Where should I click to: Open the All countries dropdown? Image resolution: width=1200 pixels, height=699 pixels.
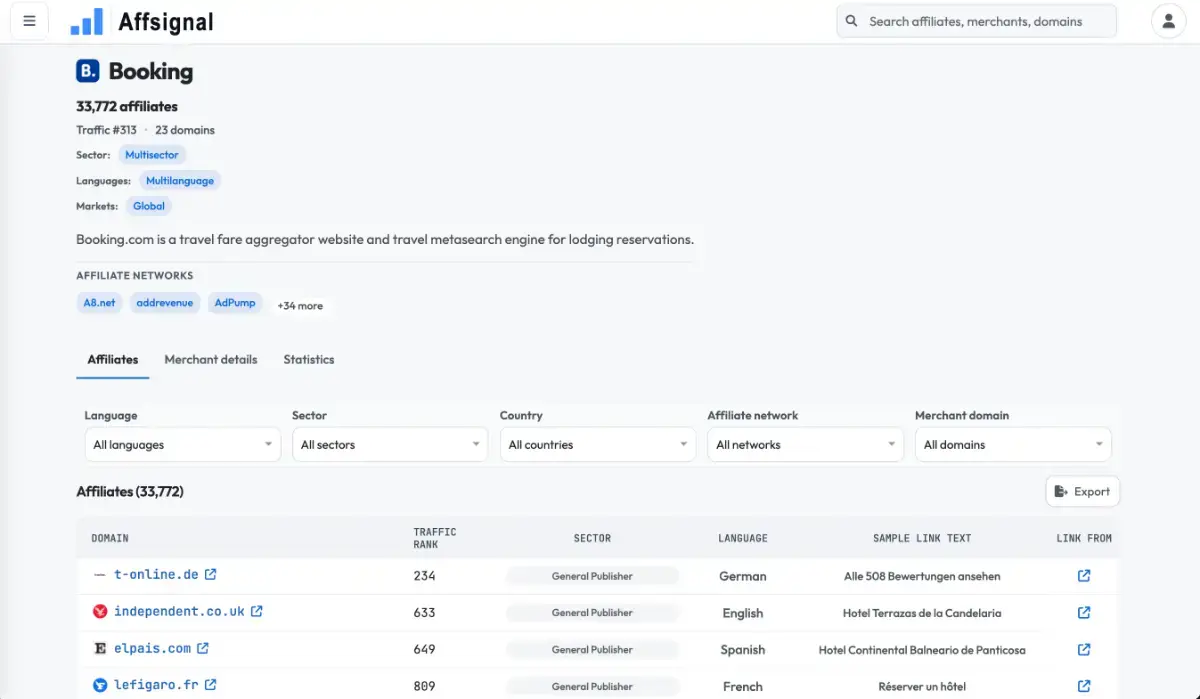pyautogui.click(x=598, y=445)
